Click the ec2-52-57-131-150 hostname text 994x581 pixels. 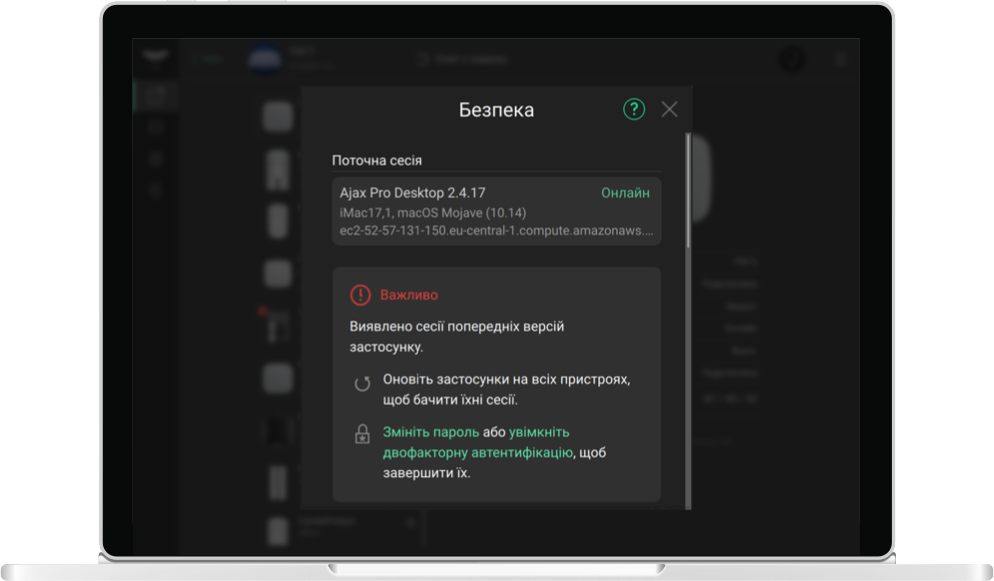496,230
